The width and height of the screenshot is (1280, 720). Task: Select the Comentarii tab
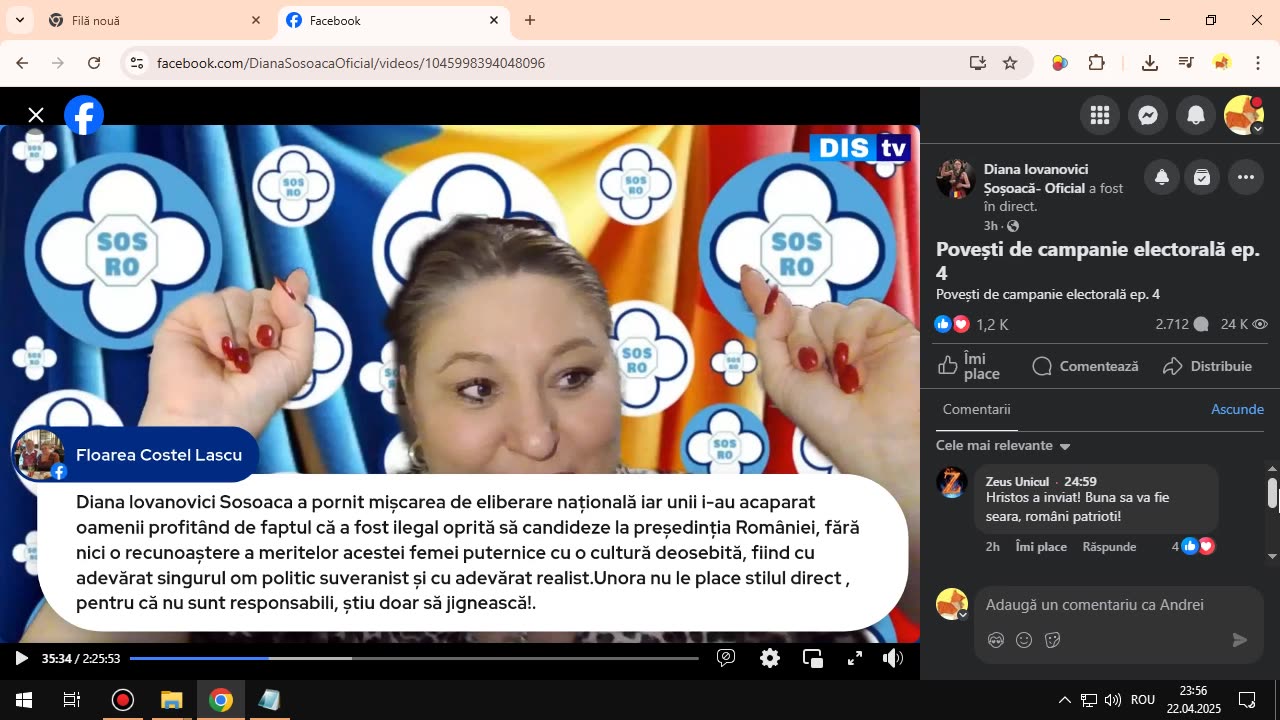(976, 409)
